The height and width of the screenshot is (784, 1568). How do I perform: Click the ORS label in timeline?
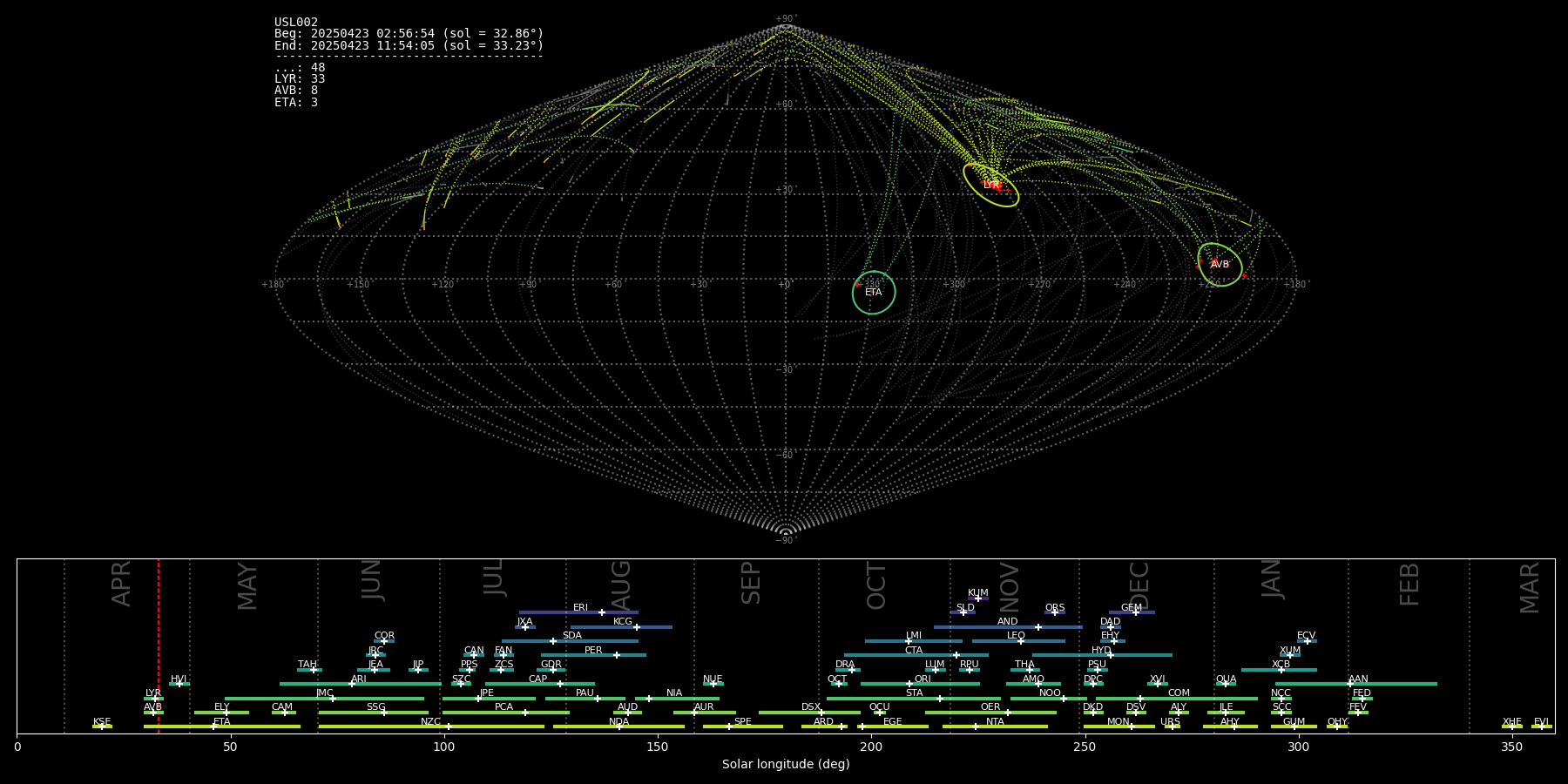pyautogui.click(x=1055, y=608)
